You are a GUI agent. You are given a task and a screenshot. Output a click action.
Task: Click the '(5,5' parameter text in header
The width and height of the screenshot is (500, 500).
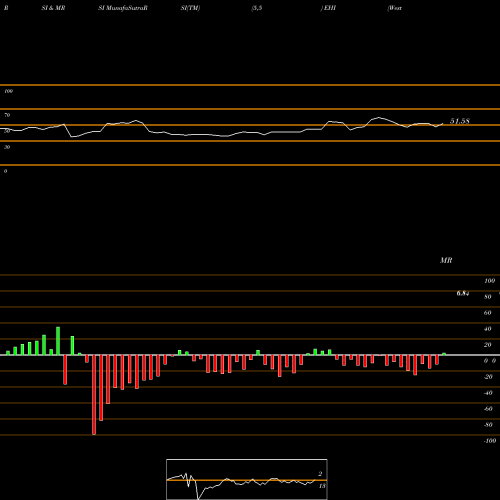pyautogui.click(x=257, y=8)
